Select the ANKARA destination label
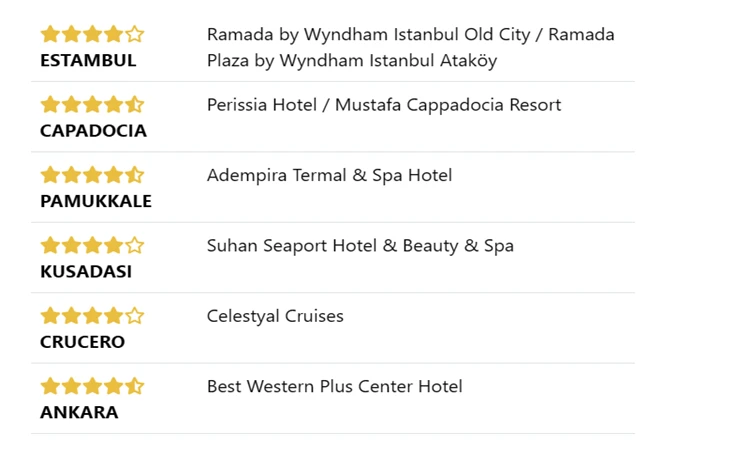The image size is (735, 462). click(79, 412)
